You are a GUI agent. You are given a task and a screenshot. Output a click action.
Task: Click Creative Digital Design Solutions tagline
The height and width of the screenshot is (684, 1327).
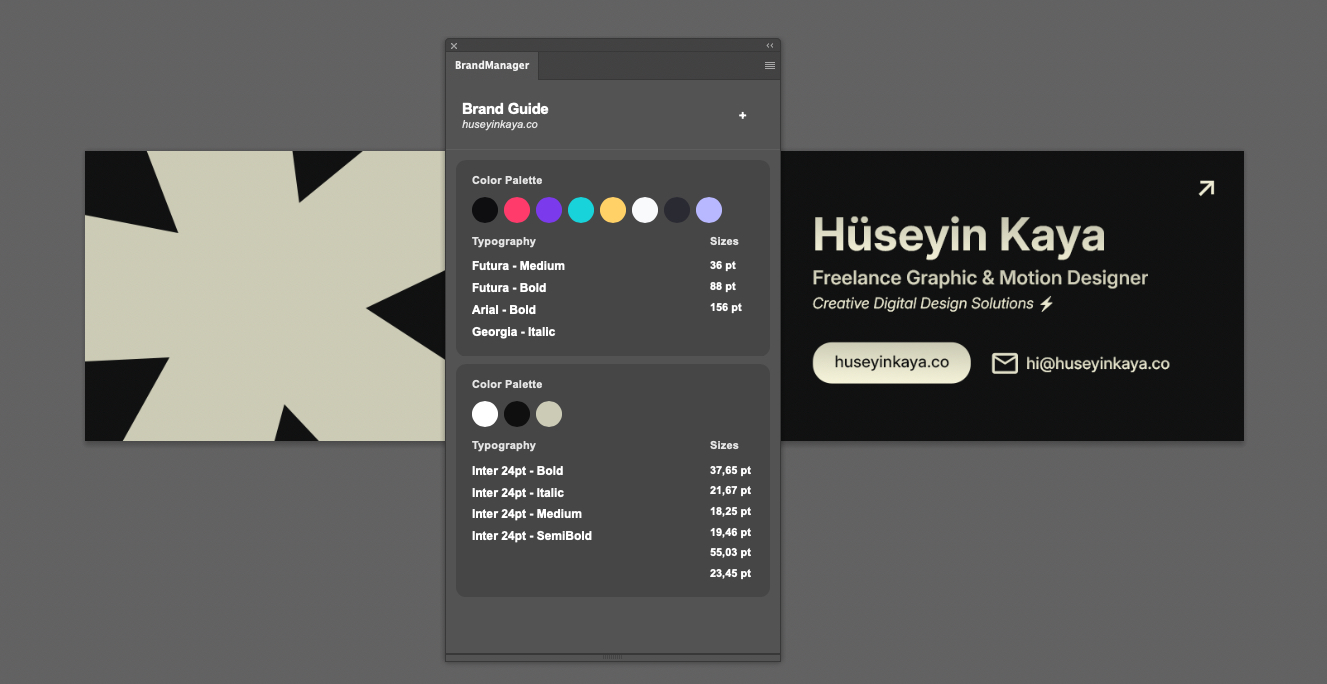(x=923, y=303)
